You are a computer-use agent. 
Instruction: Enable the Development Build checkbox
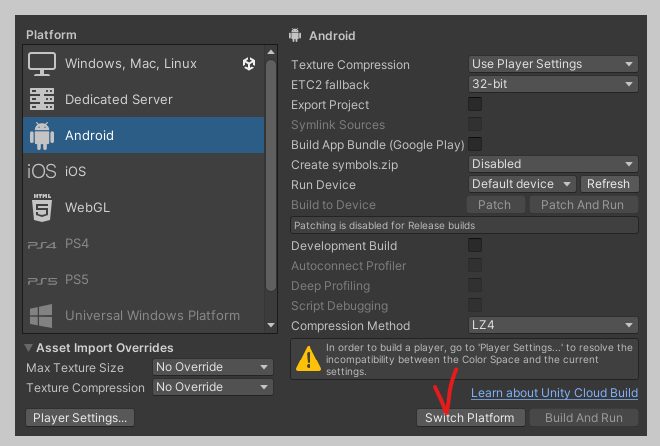pyautogui.click(x=475, y=245)
